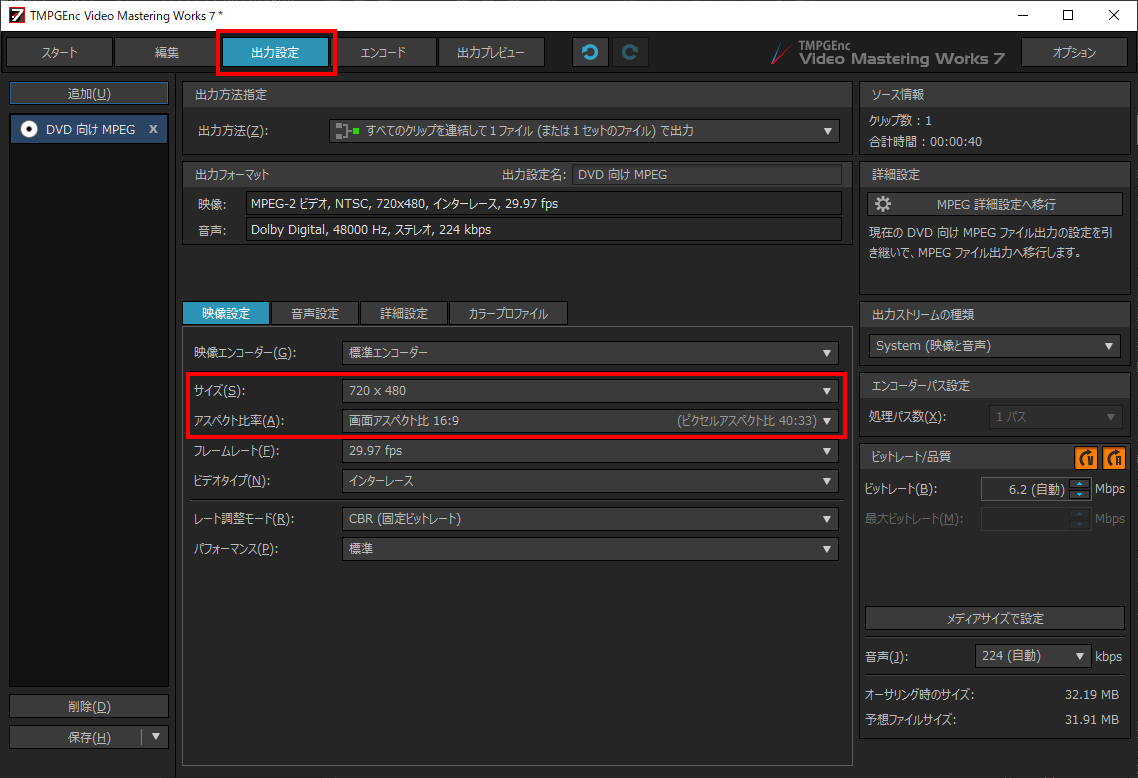The image size is (1138, 778).
Task: Close the TMPGEnc Video Mastering Works window
Action: [1114, 15]
